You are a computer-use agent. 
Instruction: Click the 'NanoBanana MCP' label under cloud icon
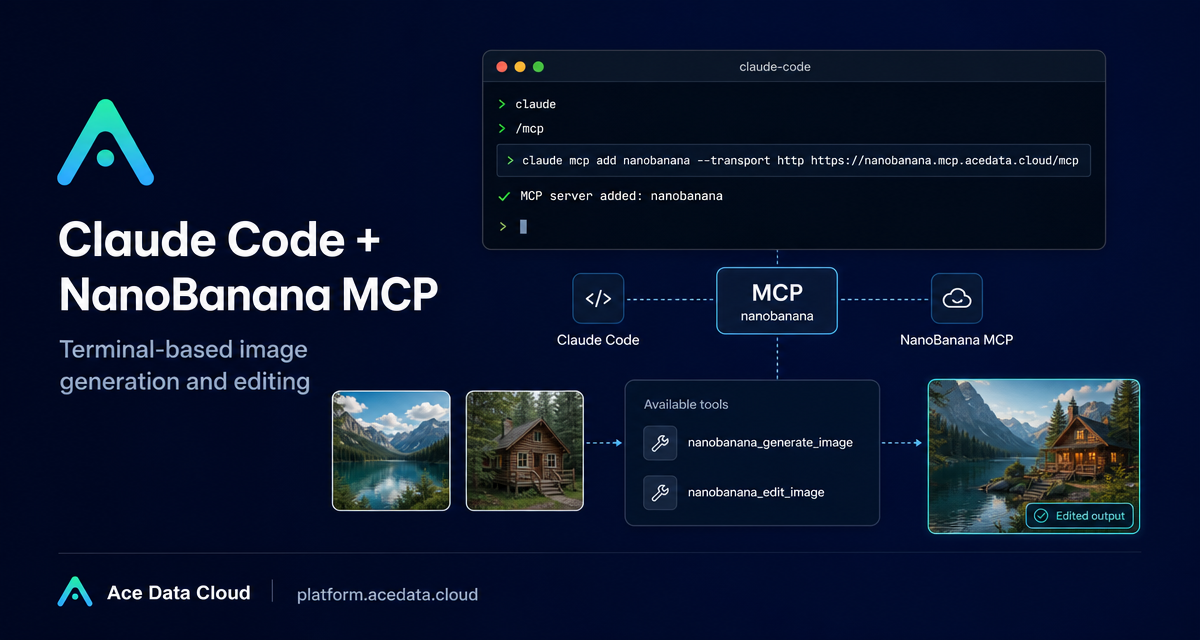[x=957, y=340]
